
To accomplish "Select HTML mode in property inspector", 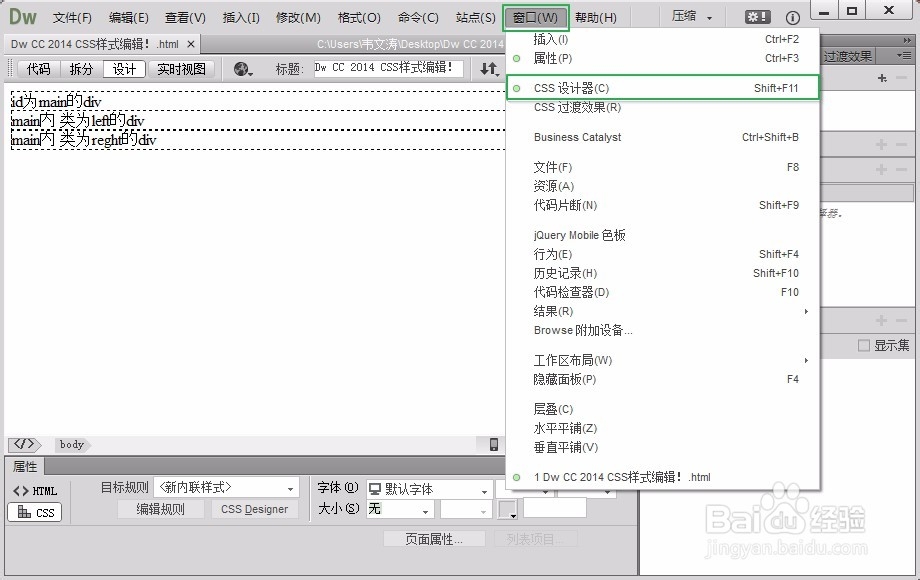I will pos(35,491).
